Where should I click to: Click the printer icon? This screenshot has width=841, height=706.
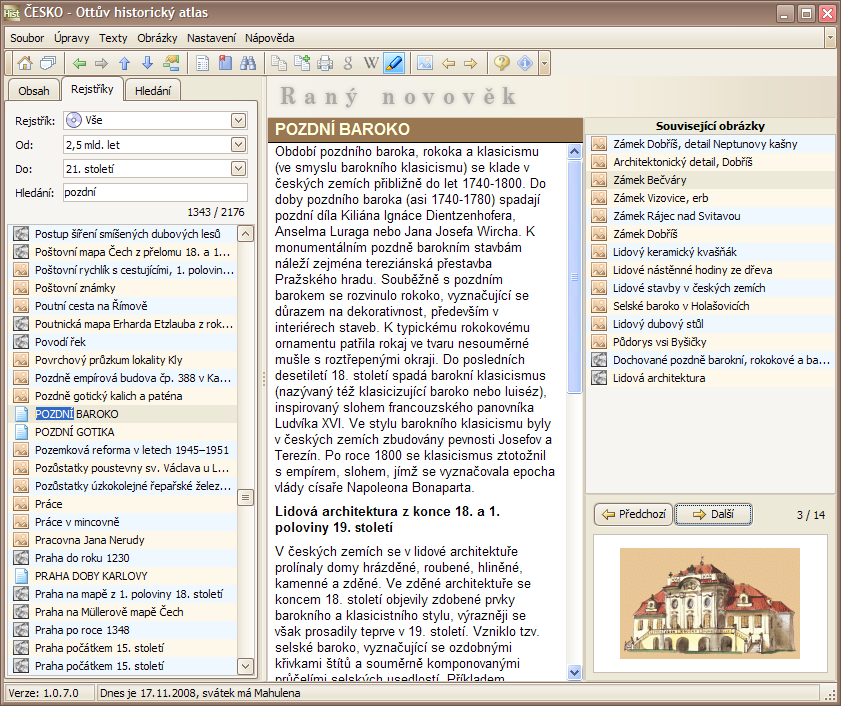pos(325,63)
